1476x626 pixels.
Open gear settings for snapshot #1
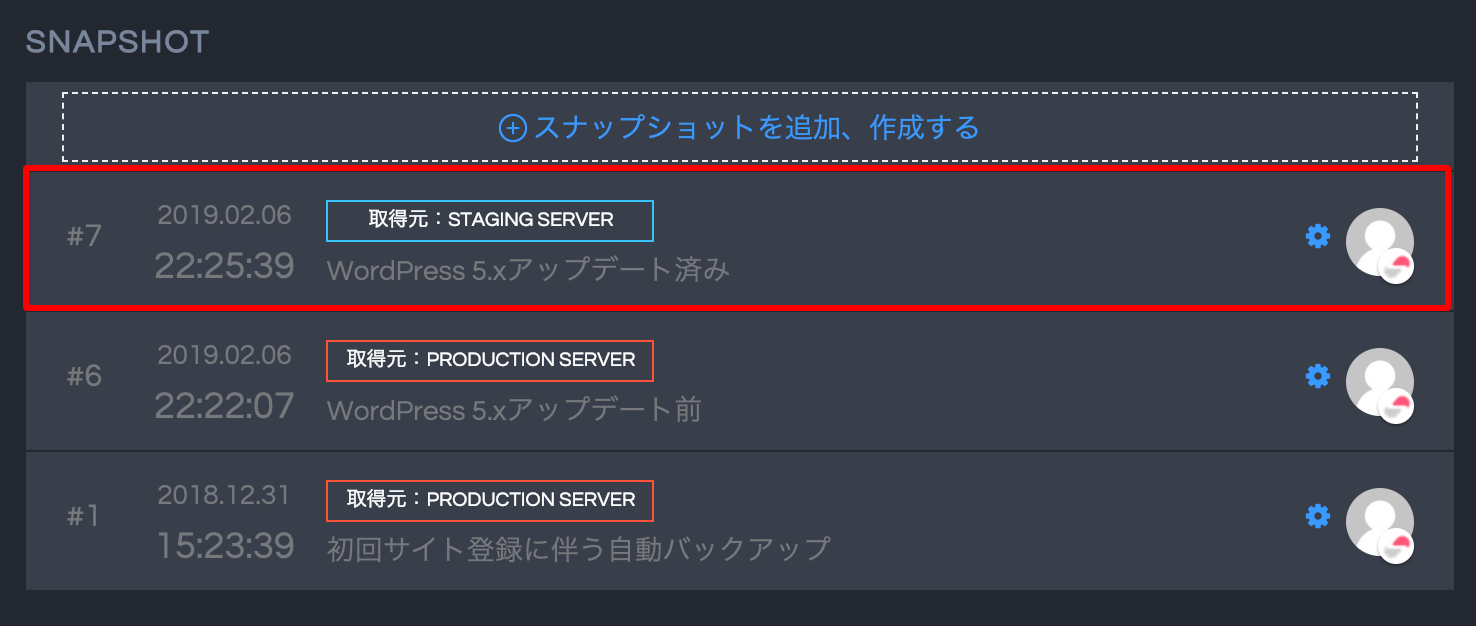tap(1318, 516)
